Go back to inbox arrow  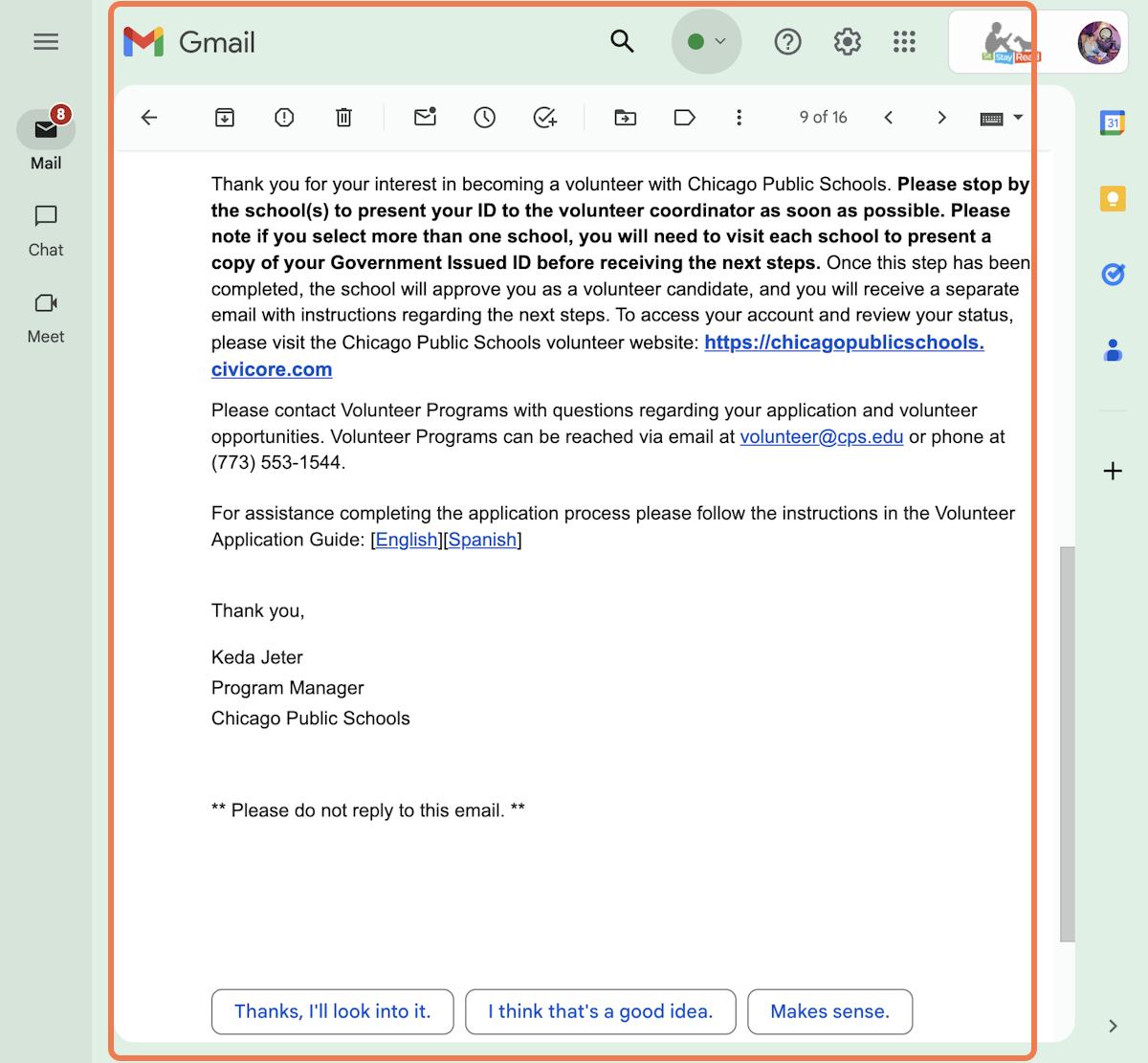click(x=149, y=118)
